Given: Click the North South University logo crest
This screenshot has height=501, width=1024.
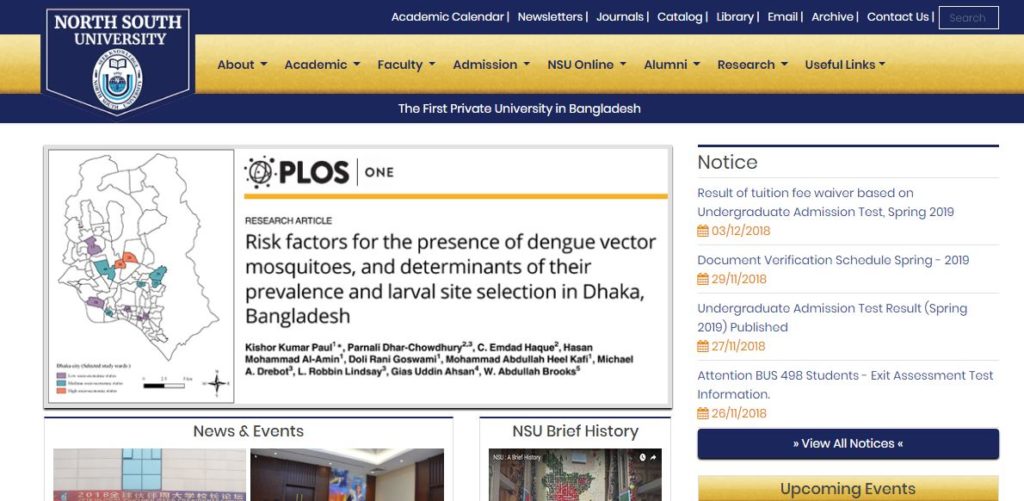Looking at the screenshot, I should [x=118, y=61].
